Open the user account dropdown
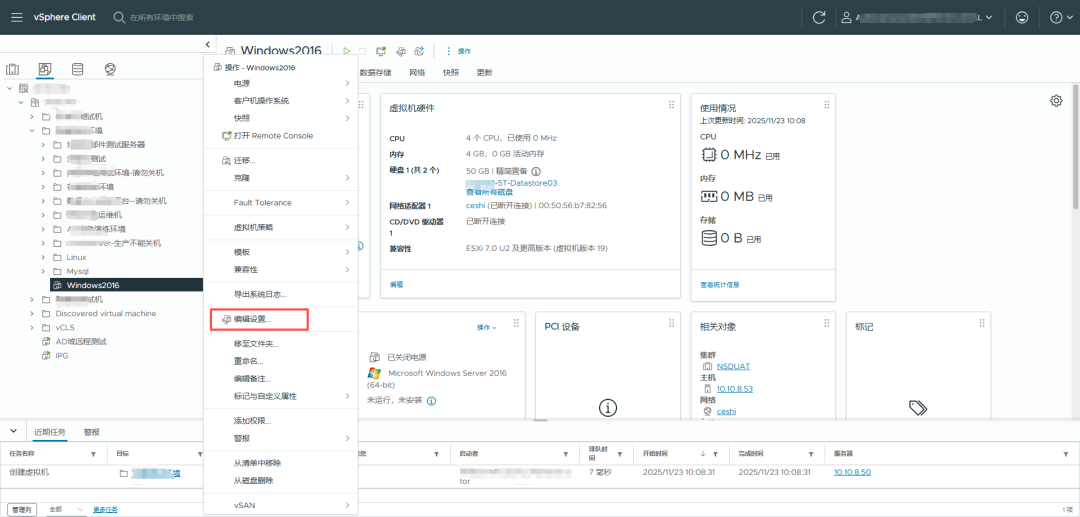Viewport: 1080px width, 517px height. point(918,18)
